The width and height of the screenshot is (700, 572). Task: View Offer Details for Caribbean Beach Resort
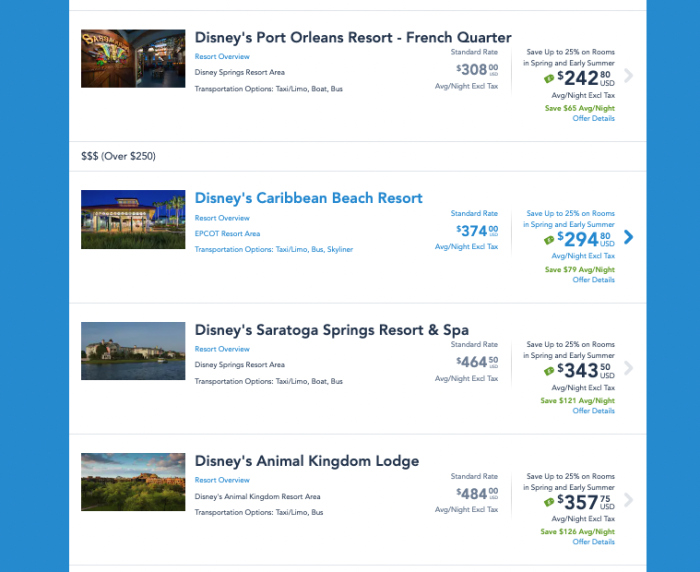593,280
